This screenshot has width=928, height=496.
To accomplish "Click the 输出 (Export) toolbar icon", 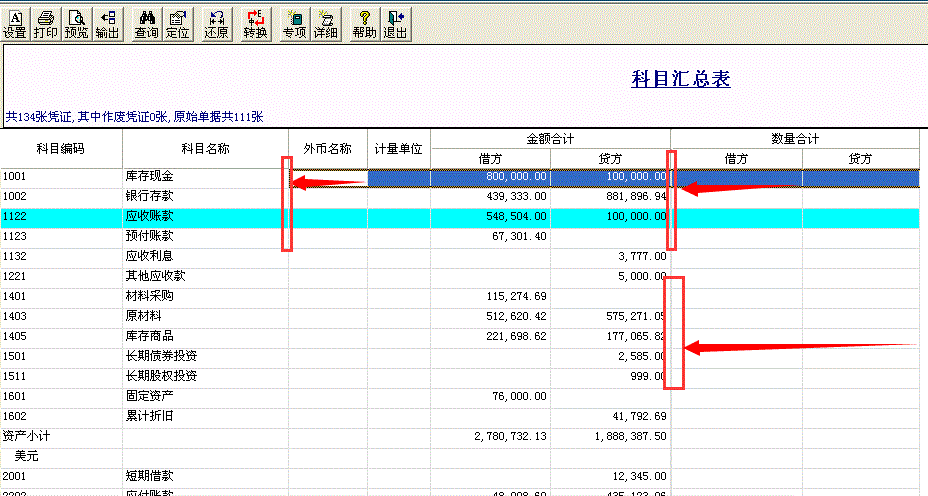I will click(107, 23).
